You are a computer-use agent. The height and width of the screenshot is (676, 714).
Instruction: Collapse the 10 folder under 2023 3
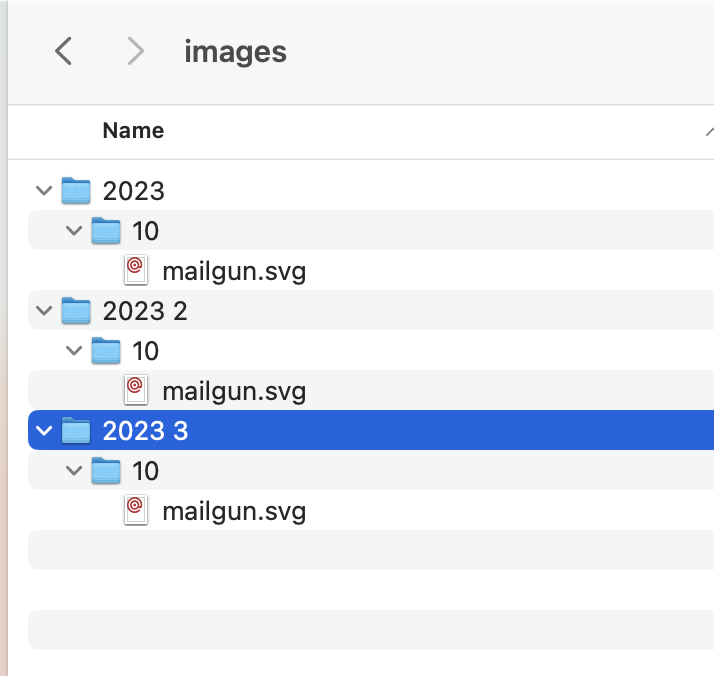[74, 470]
